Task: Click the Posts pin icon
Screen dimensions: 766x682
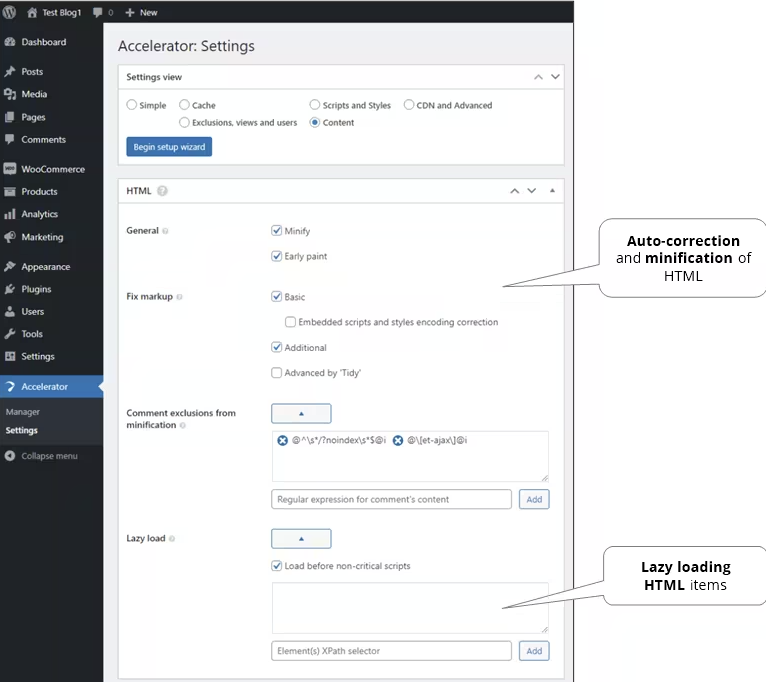Action: click(x=10, y=71)
